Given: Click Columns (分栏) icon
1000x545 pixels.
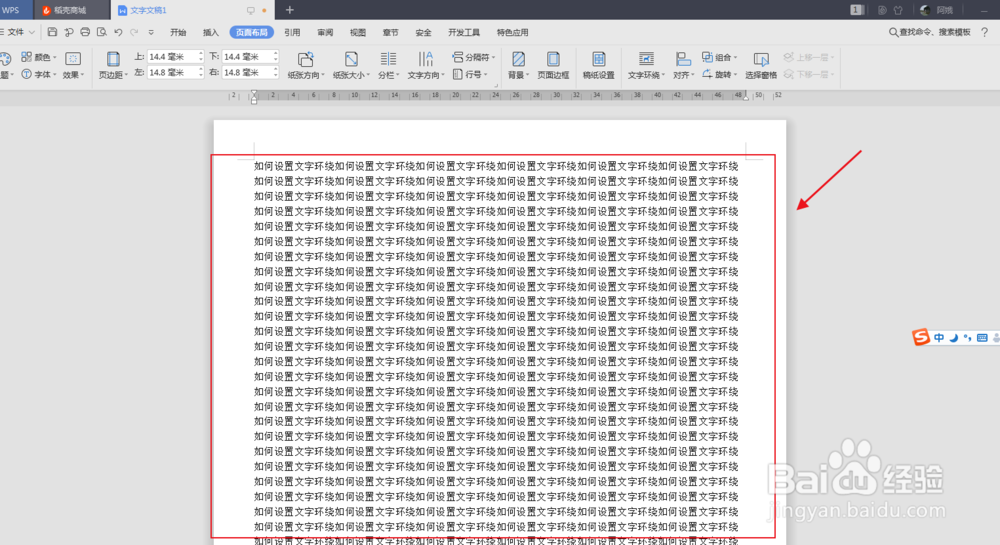Looking at the screenshot, I should point(388,59).
